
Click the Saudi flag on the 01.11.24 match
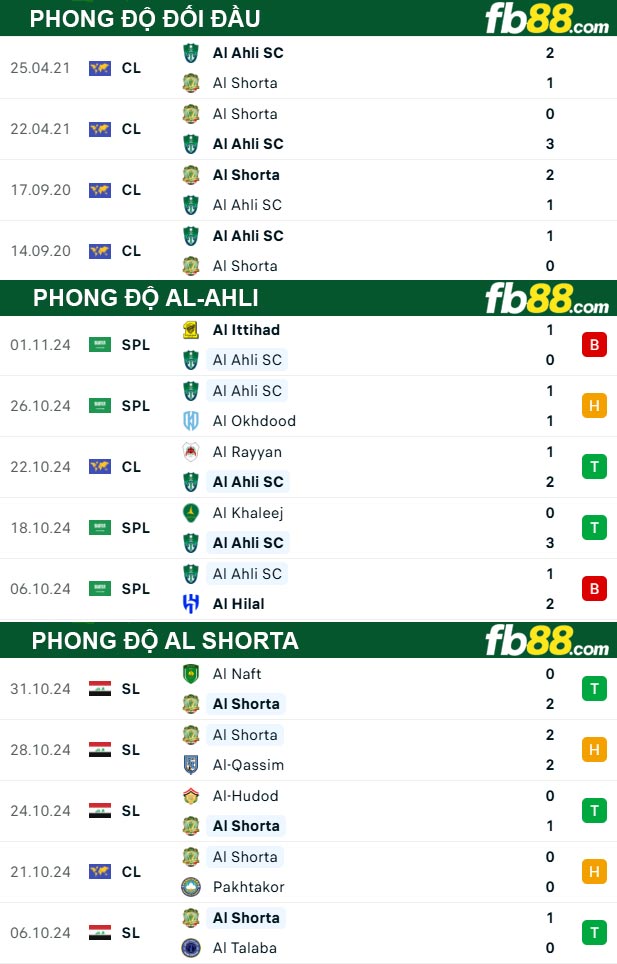tap(100, 345)
